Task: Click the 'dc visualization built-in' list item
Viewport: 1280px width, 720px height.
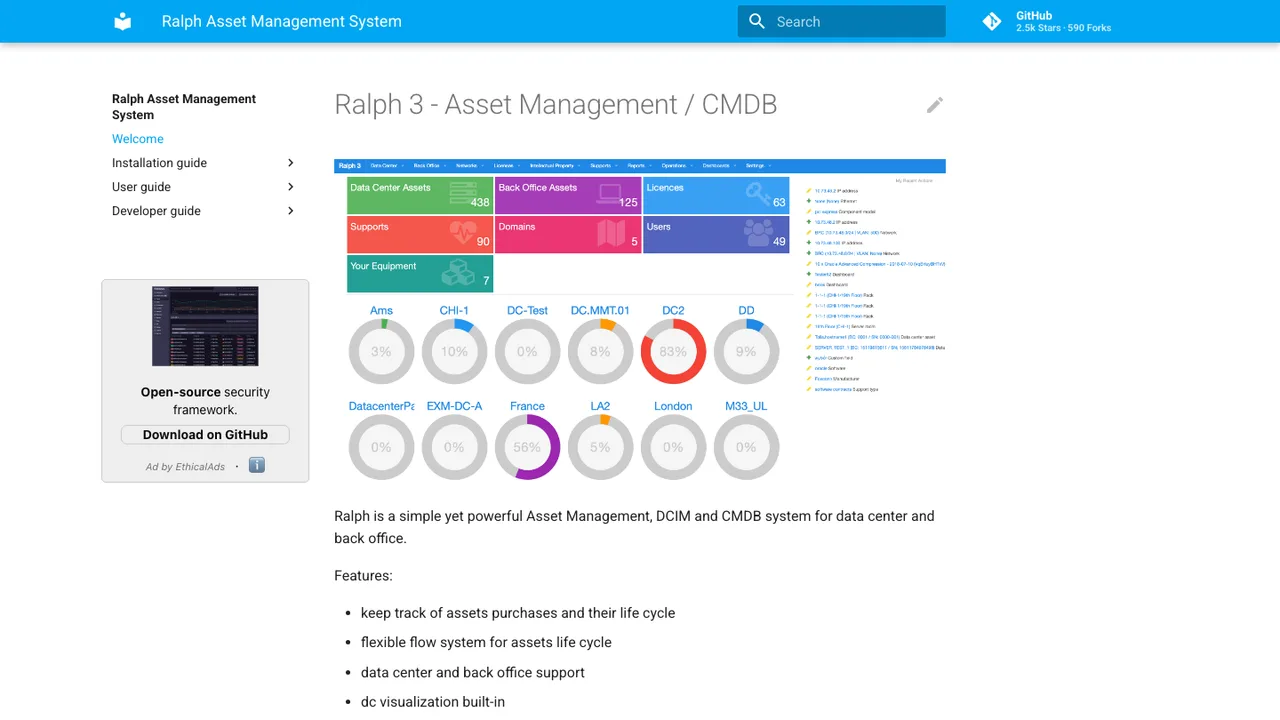Action: (433, 702)
